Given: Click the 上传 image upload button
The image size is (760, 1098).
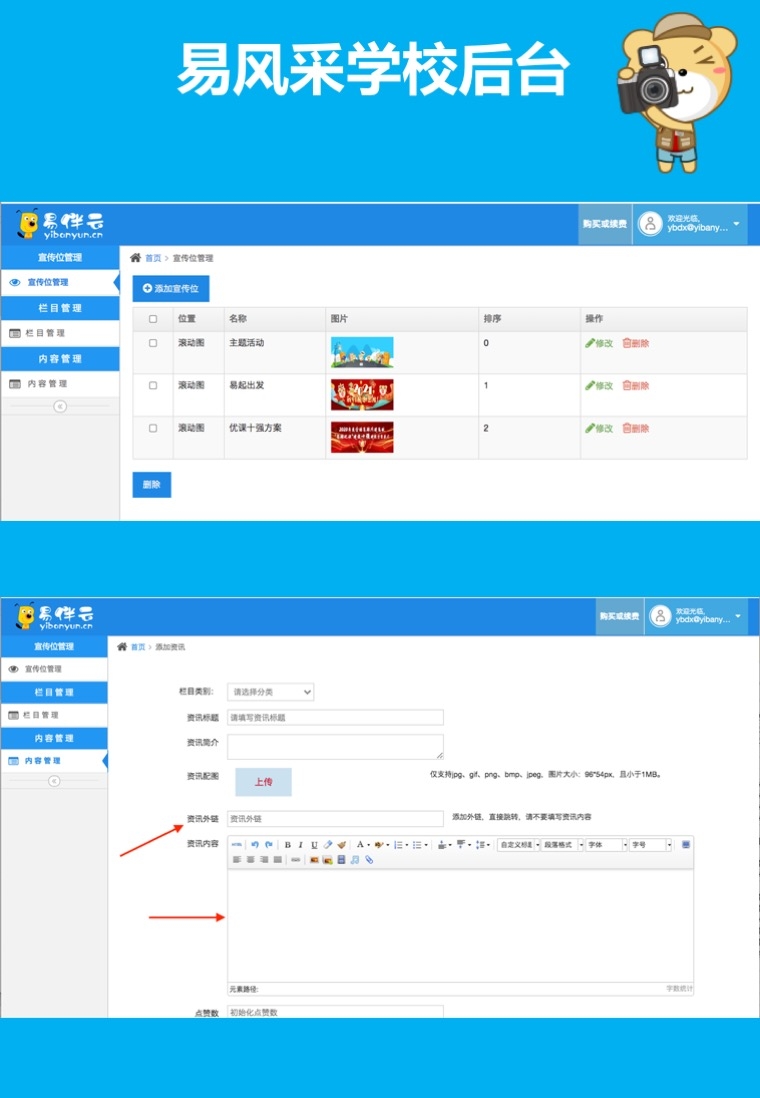Looking at the screenshot, I should point(263,782).
